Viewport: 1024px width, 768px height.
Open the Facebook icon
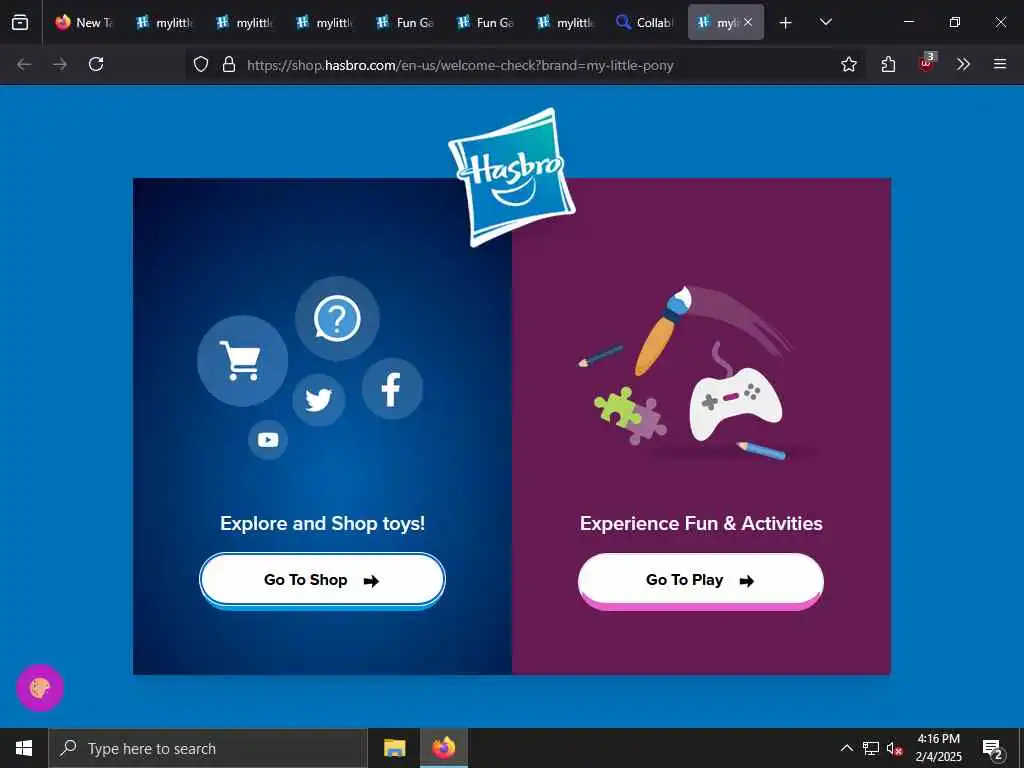pyautogui.click(x=392, y=389)
